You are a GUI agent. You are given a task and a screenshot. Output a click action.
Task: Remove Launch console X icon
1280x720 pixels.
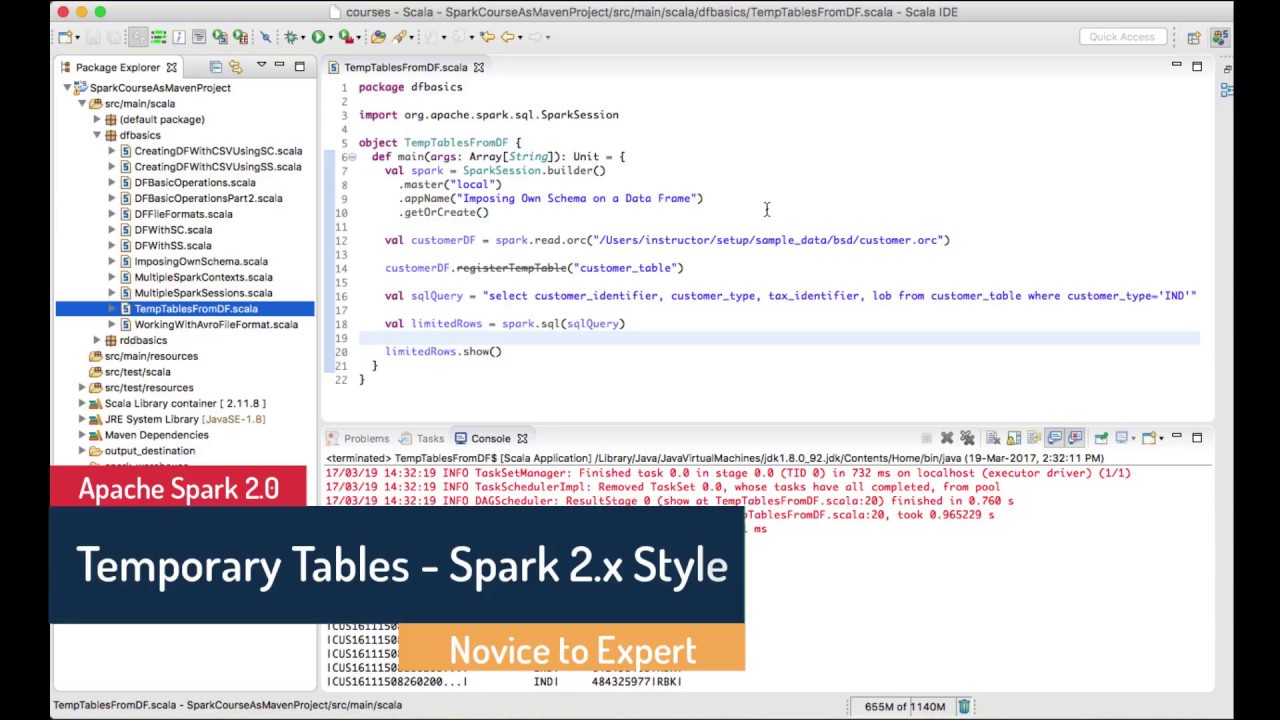click(x=947, y=438)
